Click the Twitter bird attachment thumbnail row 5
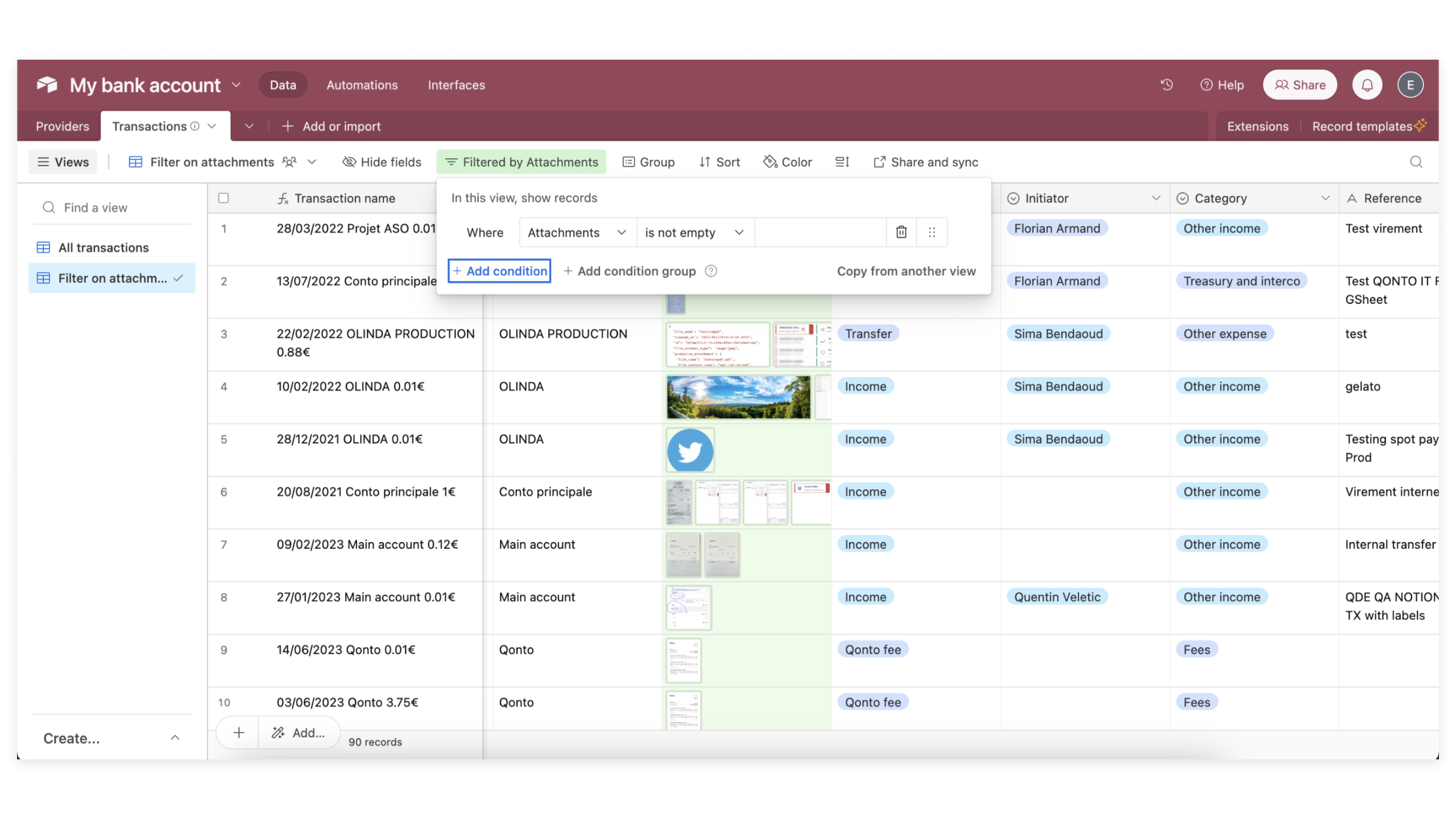Screen dimensions: 1456x819 (x=690, y=450)
